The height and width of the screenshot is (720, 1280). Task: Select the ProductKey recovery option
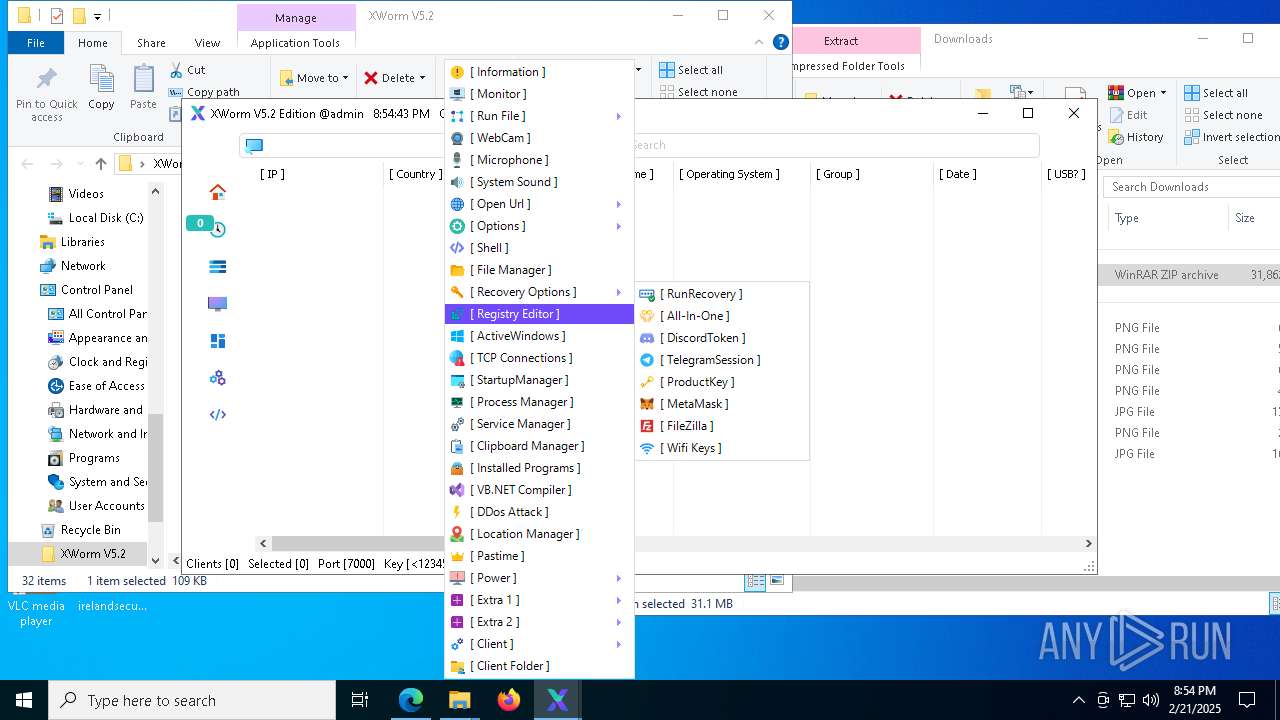722,382
